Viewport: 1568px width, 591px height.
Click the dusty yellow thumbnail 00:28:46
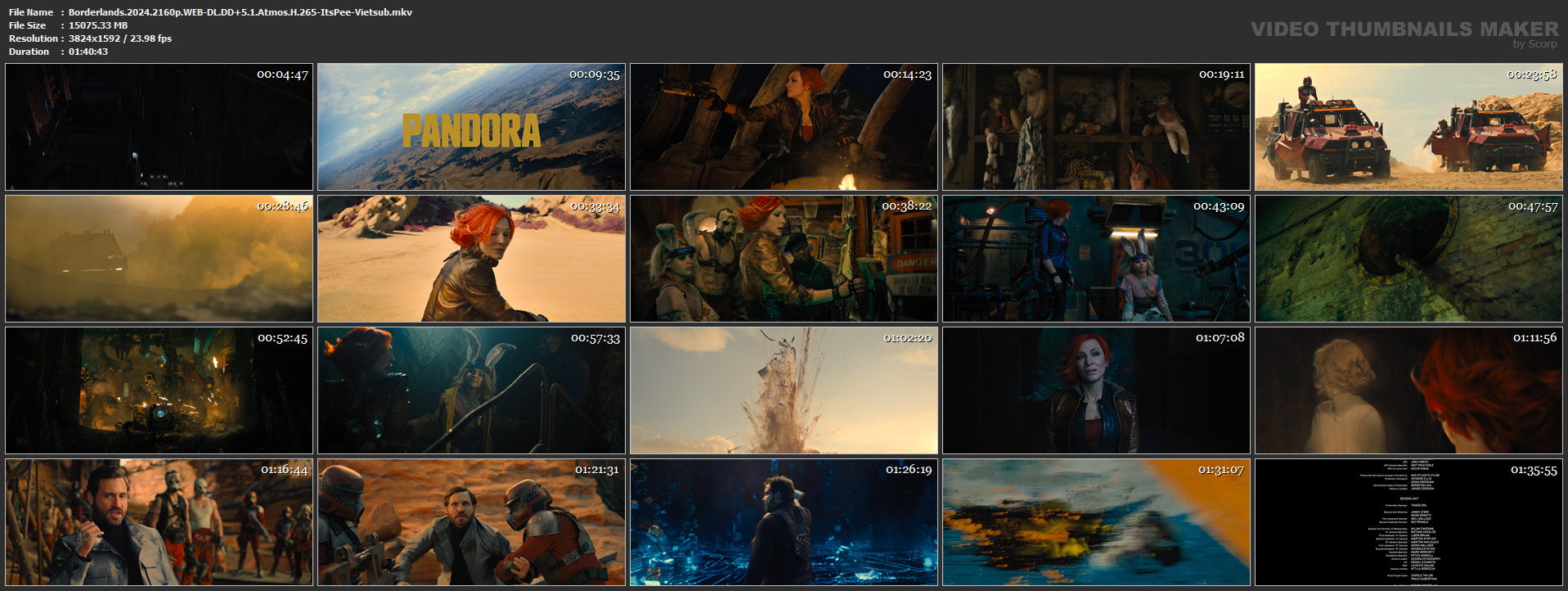click(159, 259)
